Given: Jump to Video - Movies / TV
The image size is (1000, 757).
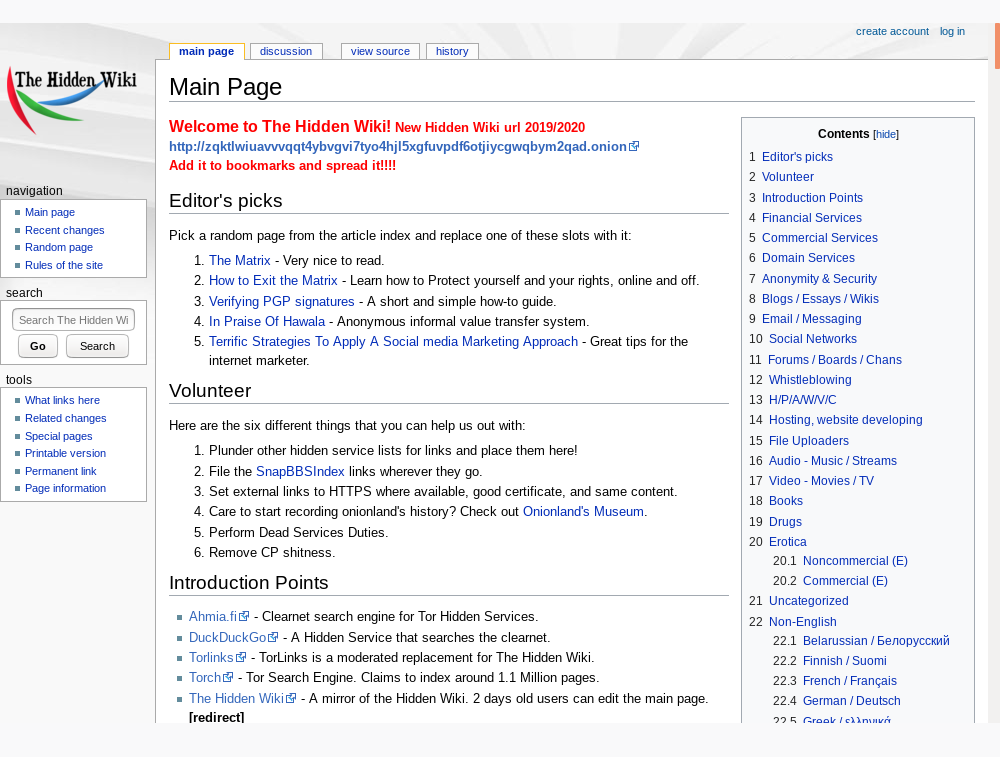Looking at the screenshot, I should tap(821, 480).
